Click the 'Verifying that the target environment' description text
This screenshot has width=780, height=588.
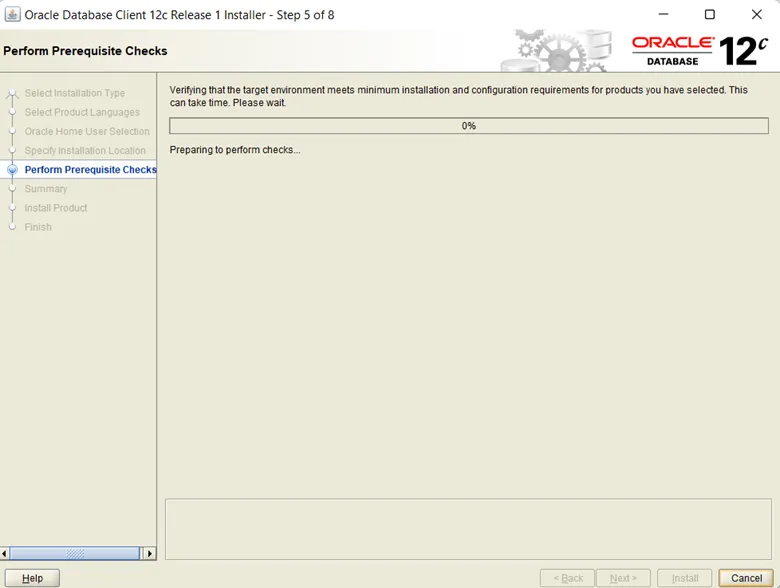pos(458,97)
